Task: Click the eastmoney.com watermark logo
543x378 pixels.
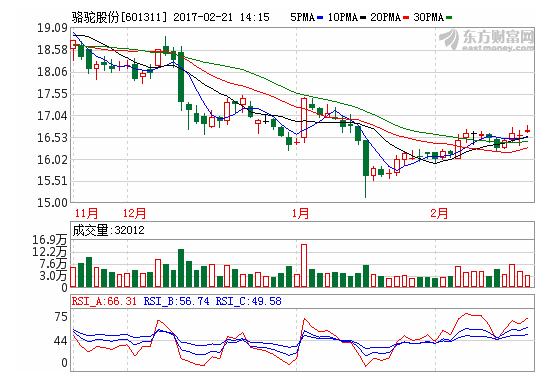Action: click(487, 40)
